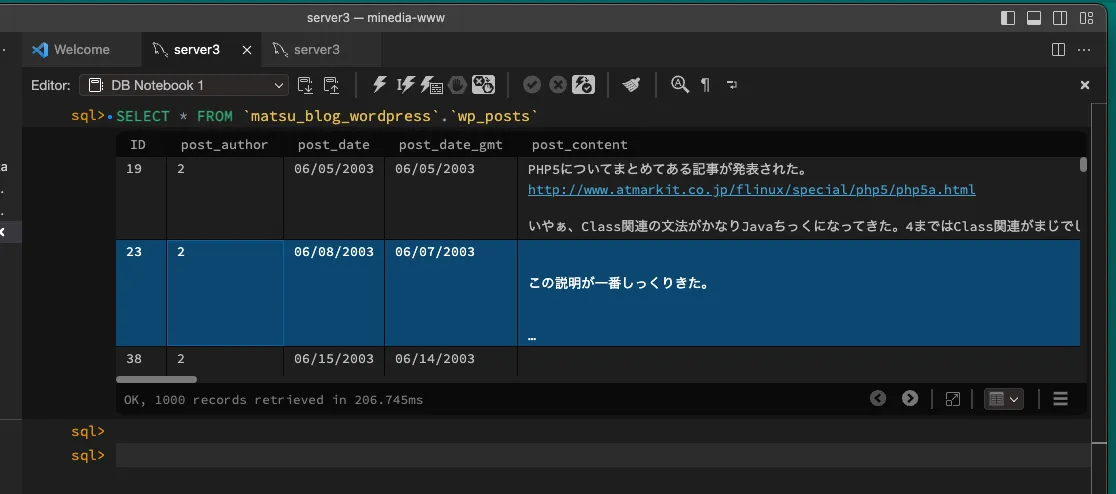Switch to the second server3 tab
The image size is (1116, 494).
tap(315, 49)
